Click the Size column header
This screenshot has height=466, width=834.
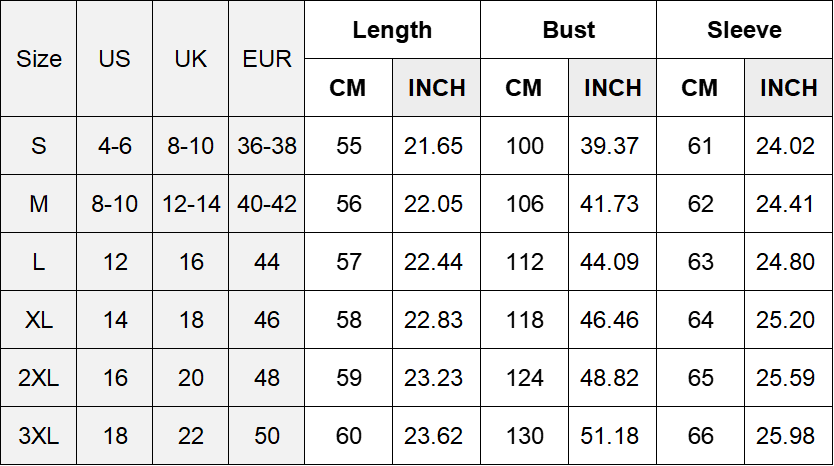[39, 59]
